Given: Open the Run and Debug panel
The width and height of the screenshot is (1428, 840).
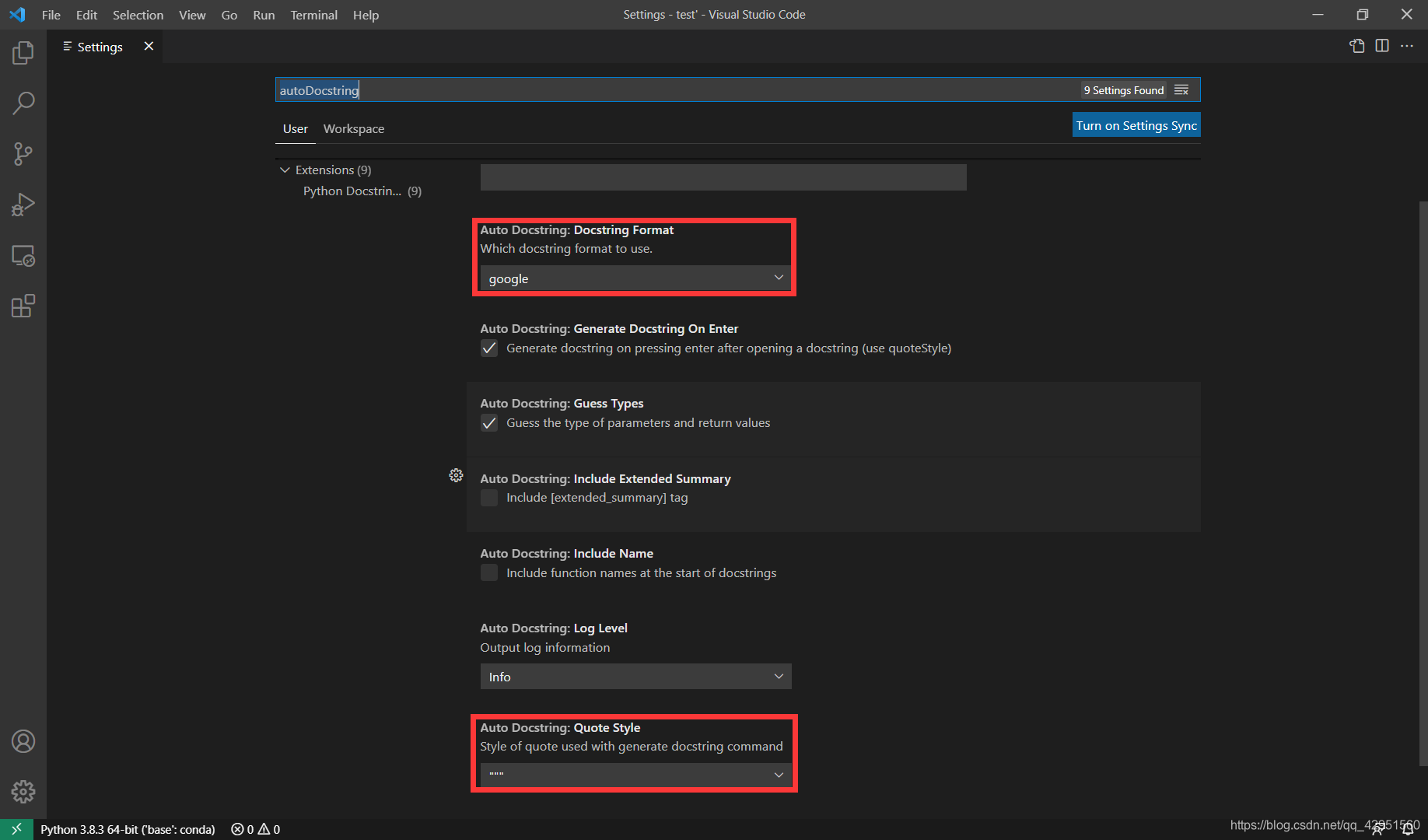Looking at the screenshot, I should point(23,205).
